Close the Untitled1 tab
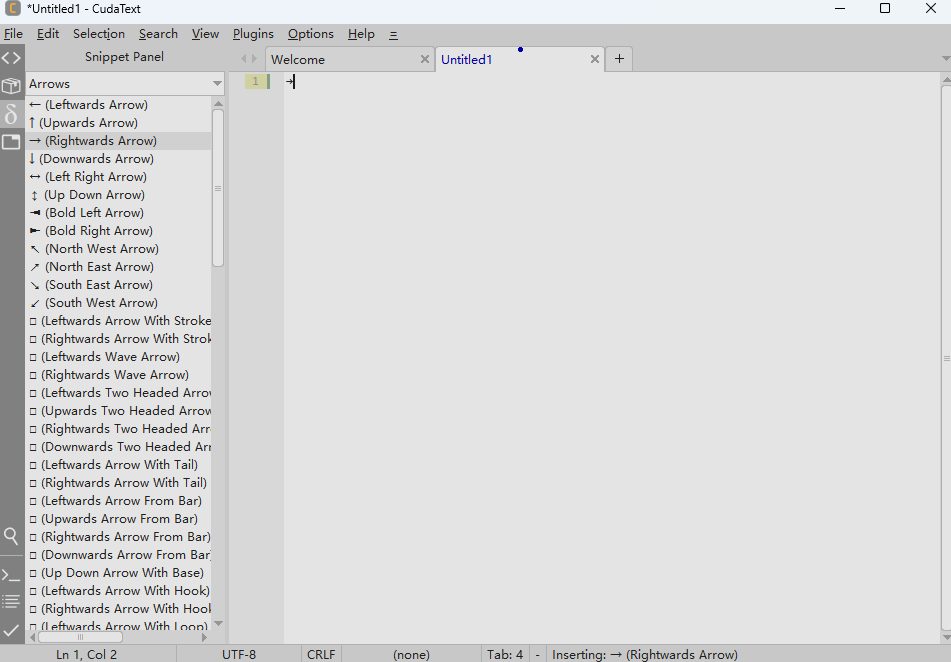The height and width of the screenshot is (662, 951). pos(595,60)
